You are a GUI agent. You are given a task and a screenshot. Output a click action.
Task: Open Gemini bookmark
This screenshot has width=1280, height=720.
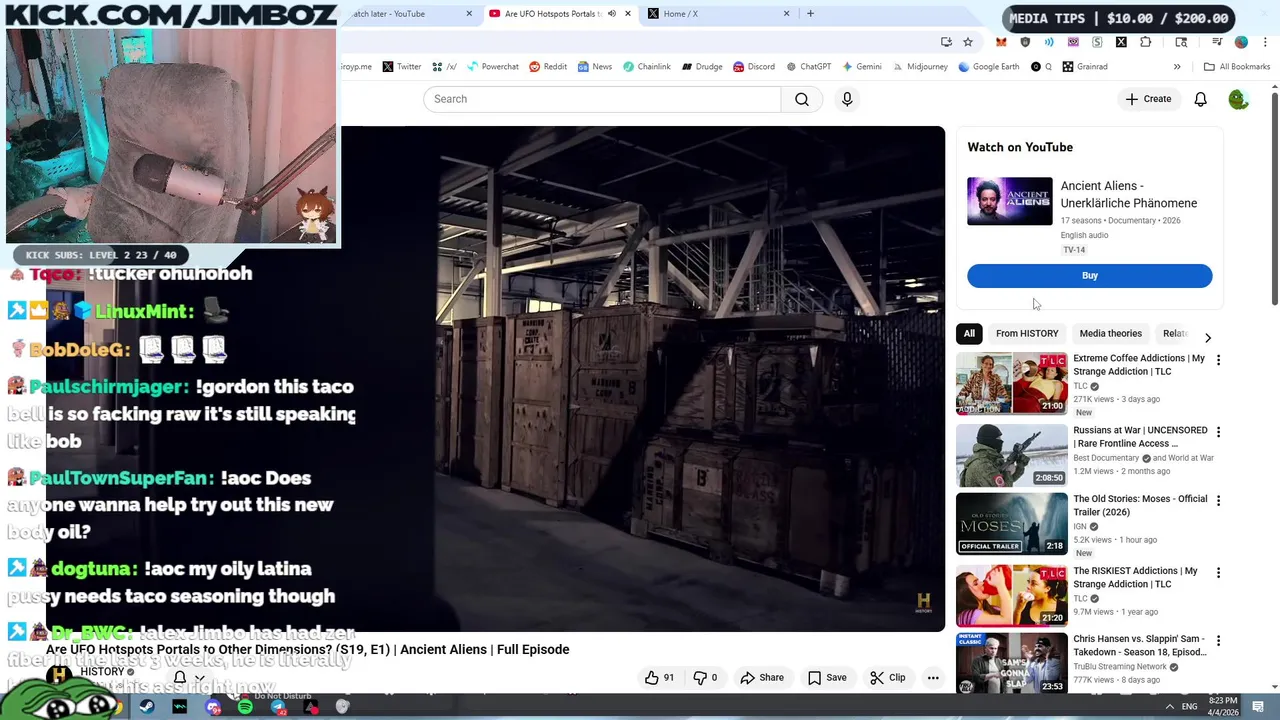[861, 67]
